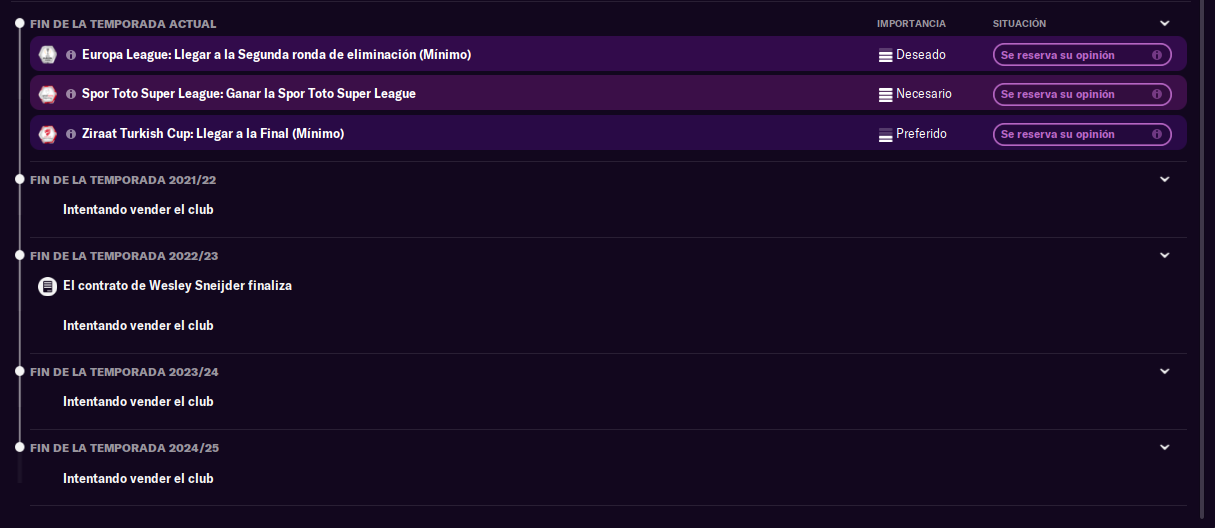The height and width of the screenshot is (528, 1215).
Task: Click 'Se reserva su opinión' for Europa League
Action: (x=1082, y=55)
